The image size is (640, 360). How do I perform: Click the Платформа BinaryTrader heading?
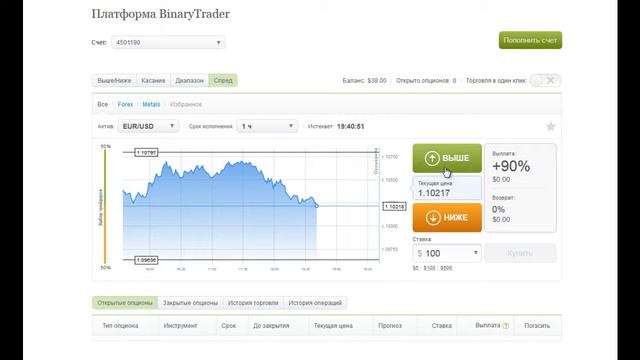coord(160,14)
